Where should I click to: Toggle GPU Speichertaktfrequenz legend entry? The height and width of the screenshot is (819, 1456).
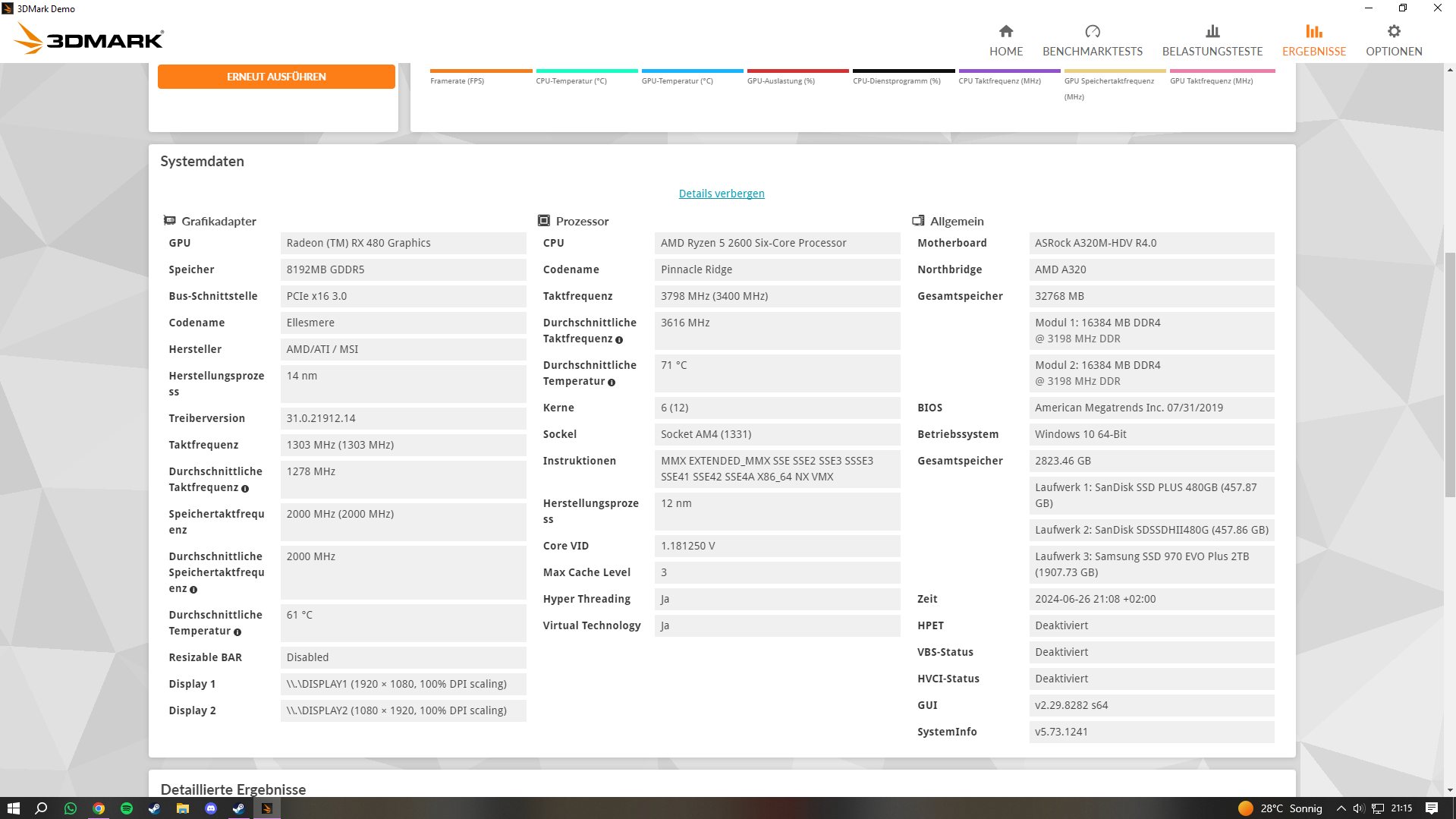tap(1115, 84)
